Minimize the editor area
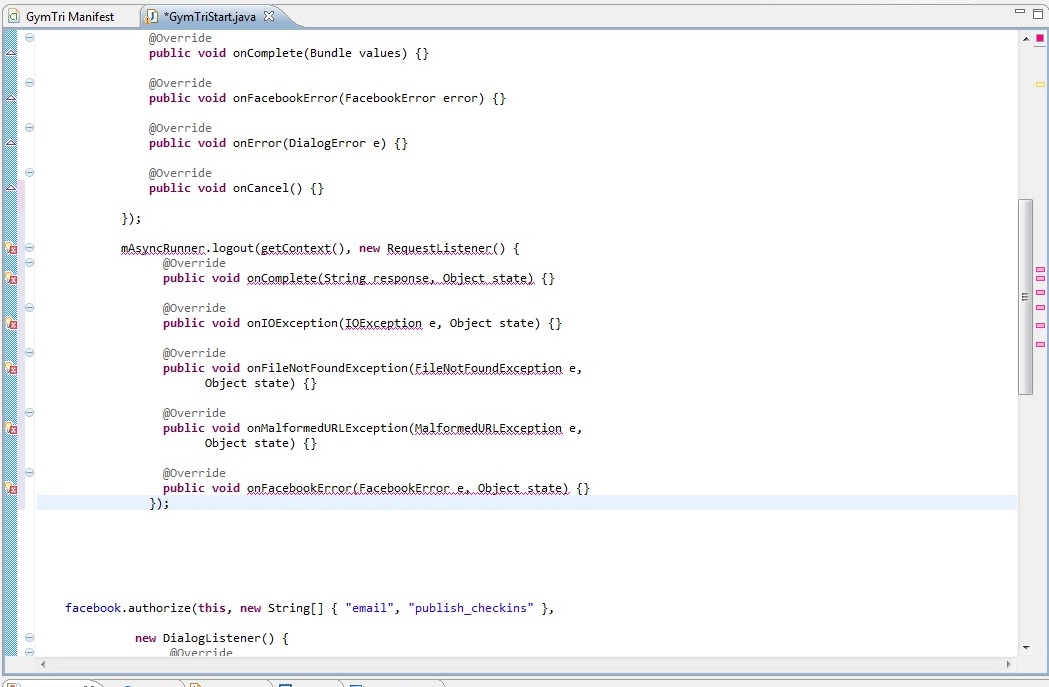Screen dimensions: 1049x687 coord(1019,12)
